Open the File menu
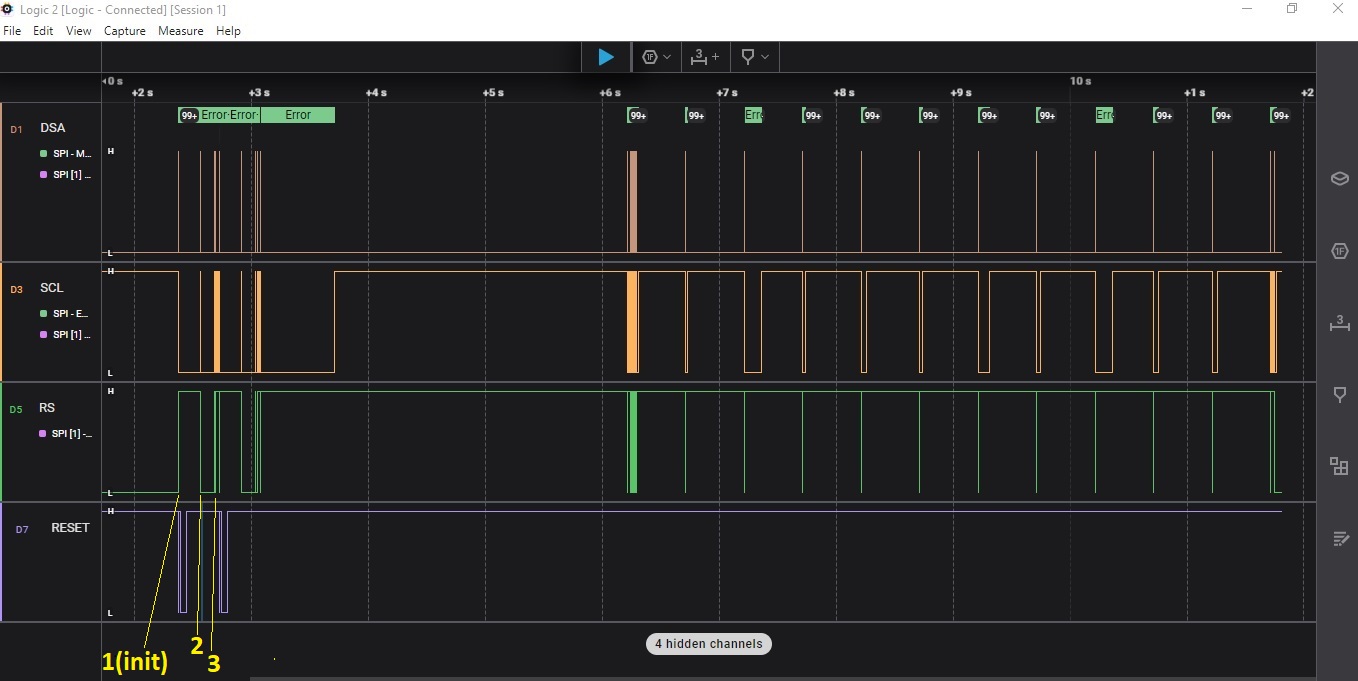The width and height of the screenshot is (1358, 681). 12,31
